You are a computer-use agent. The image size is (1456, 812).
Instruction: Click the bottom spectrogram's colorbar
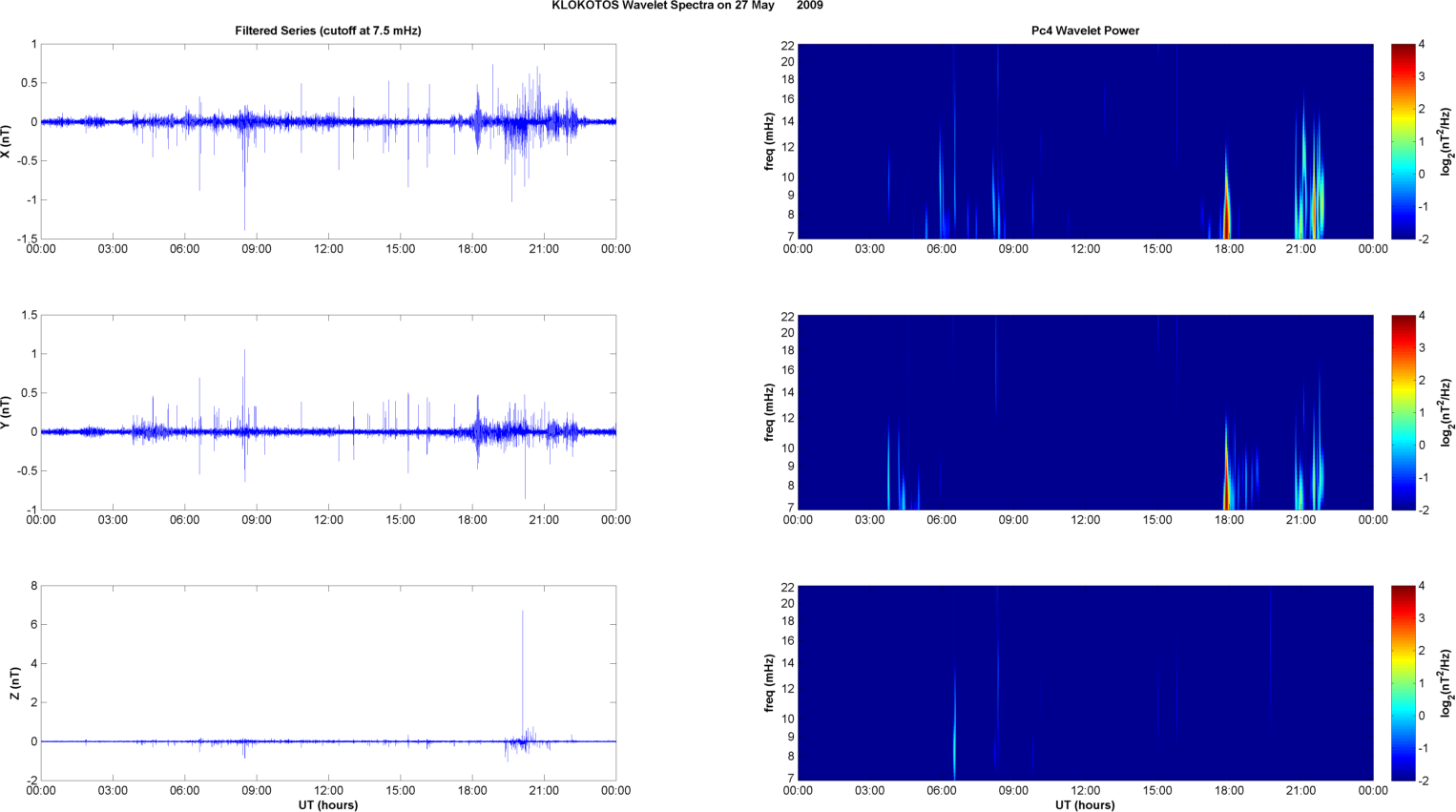(x=1403, y=683)
